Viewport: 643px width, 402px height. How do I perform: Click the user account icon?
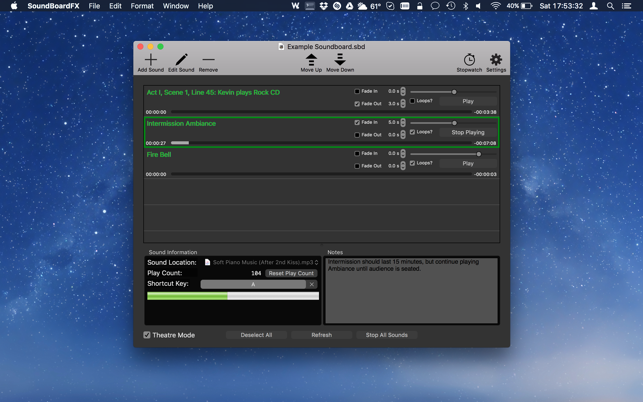(x=593, y=6)
